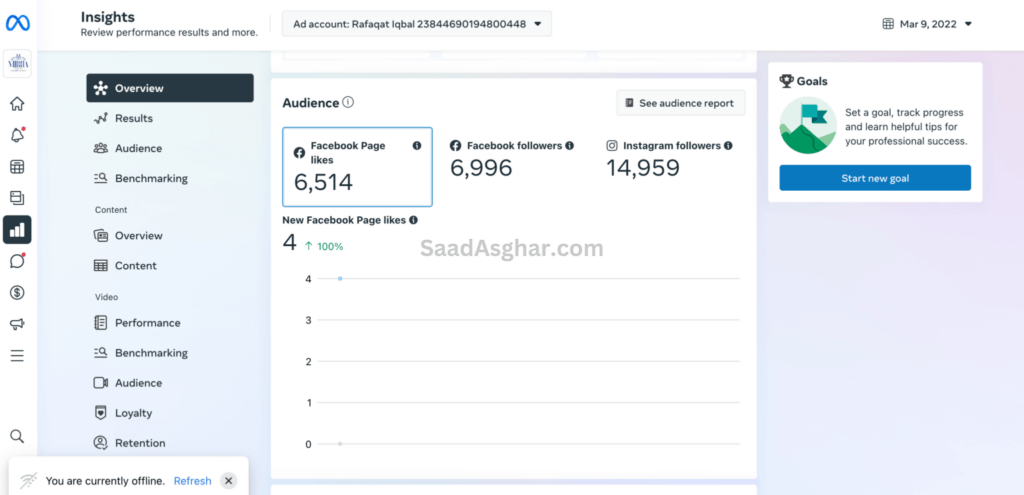Click the 6,996 Facebook followers value
This screenshot has height=495, width=1024.
coord(481,168)
